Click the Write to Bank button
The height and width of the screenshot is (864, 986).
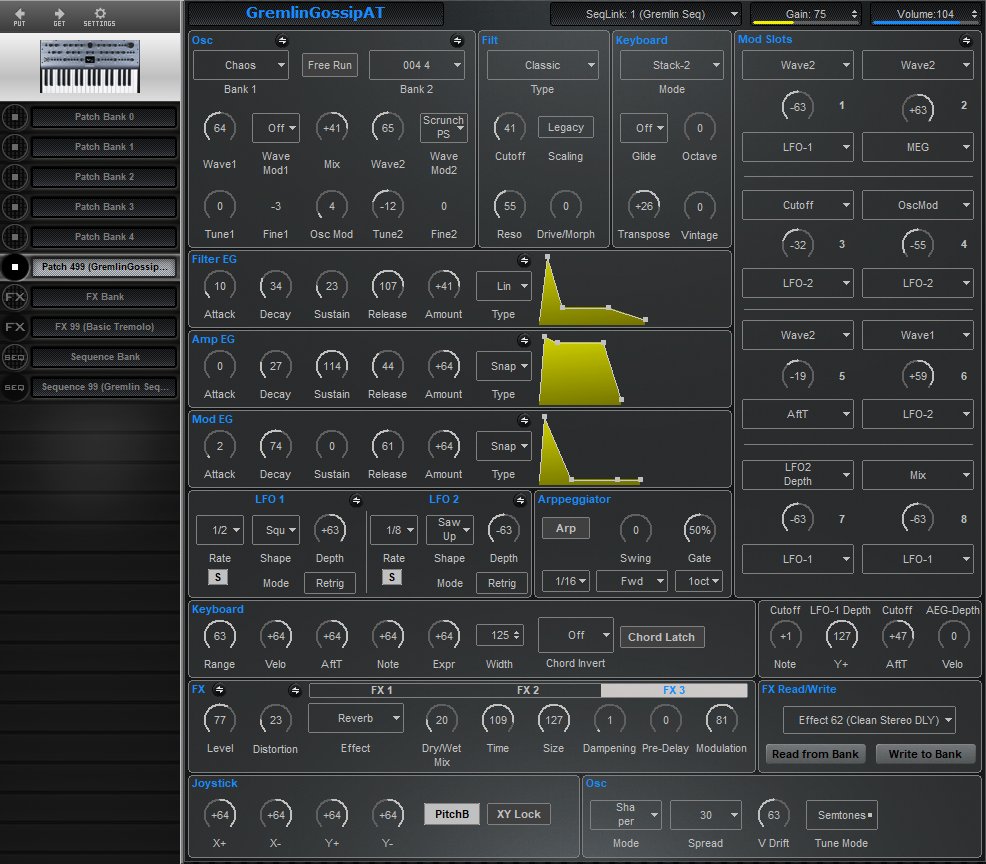[925, 754]
